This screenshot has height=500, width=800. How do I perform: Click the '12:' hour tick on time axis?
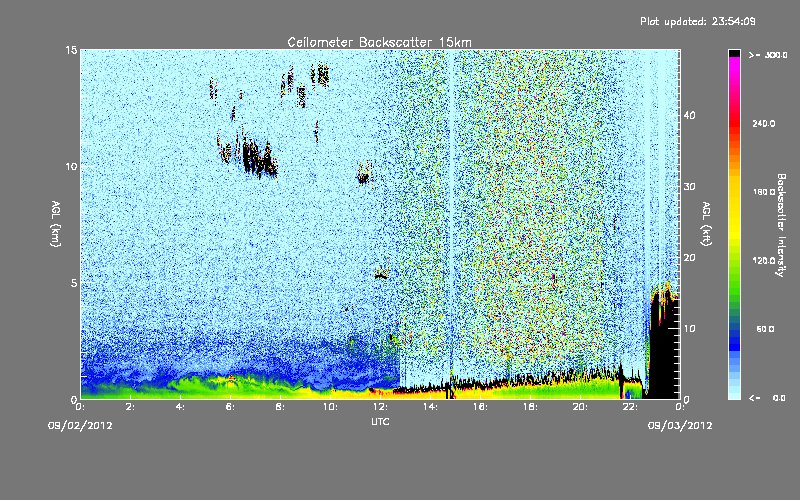point(380,407)
